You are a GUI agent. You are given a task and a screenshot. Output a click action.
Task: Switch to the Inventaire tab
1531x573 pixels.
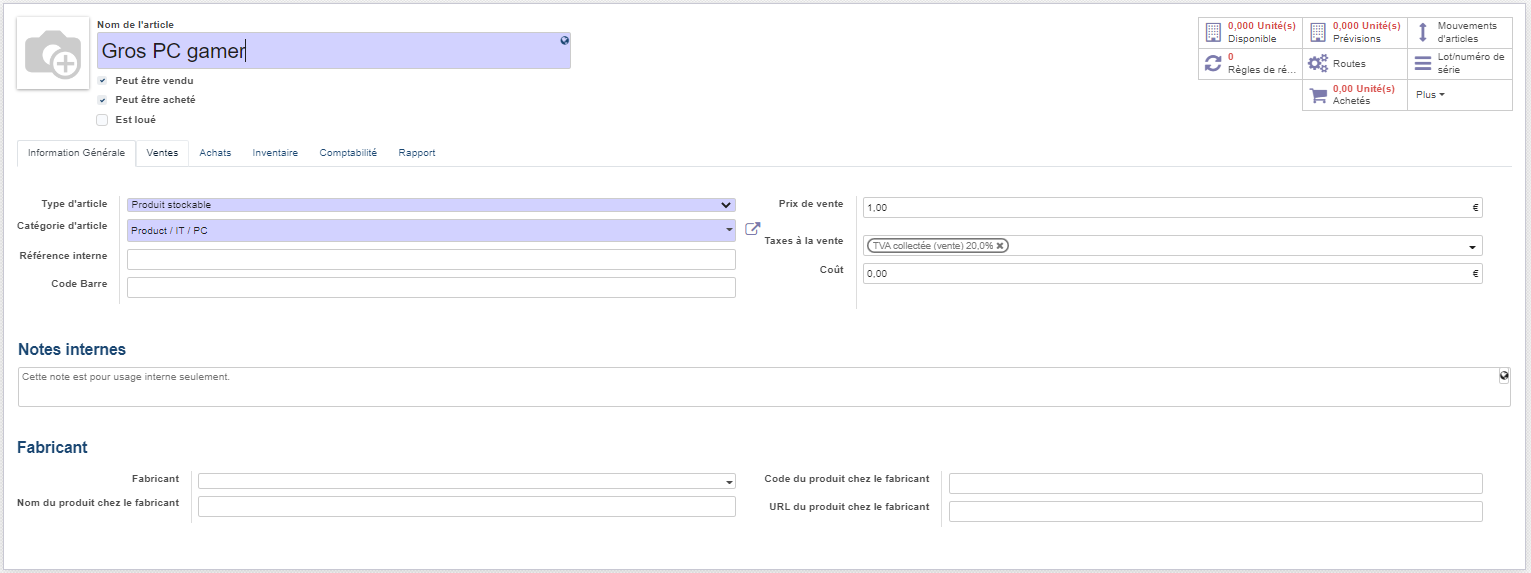(275, 153)
